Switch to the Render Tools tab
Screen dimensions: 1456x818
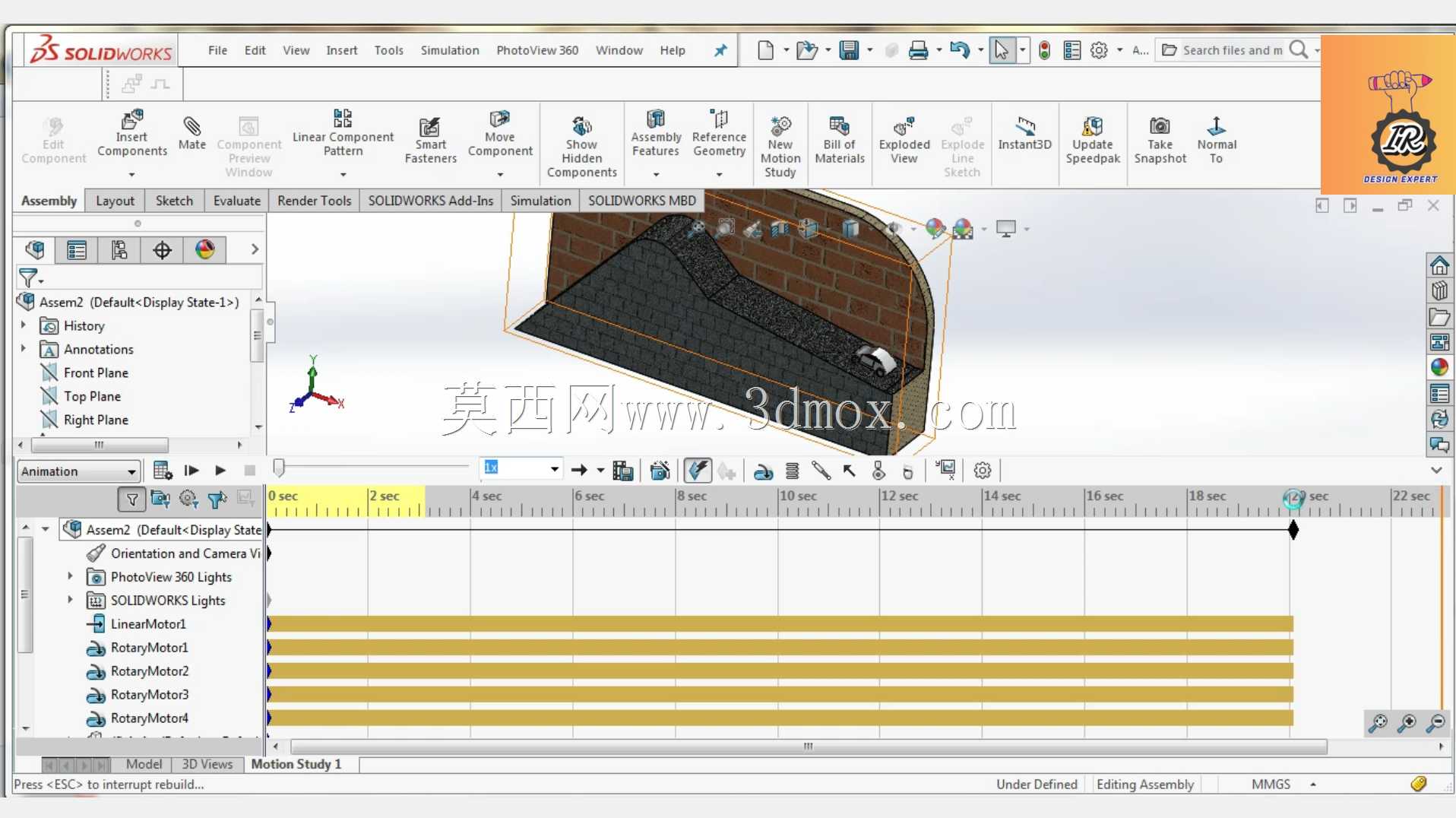[314, 201]
